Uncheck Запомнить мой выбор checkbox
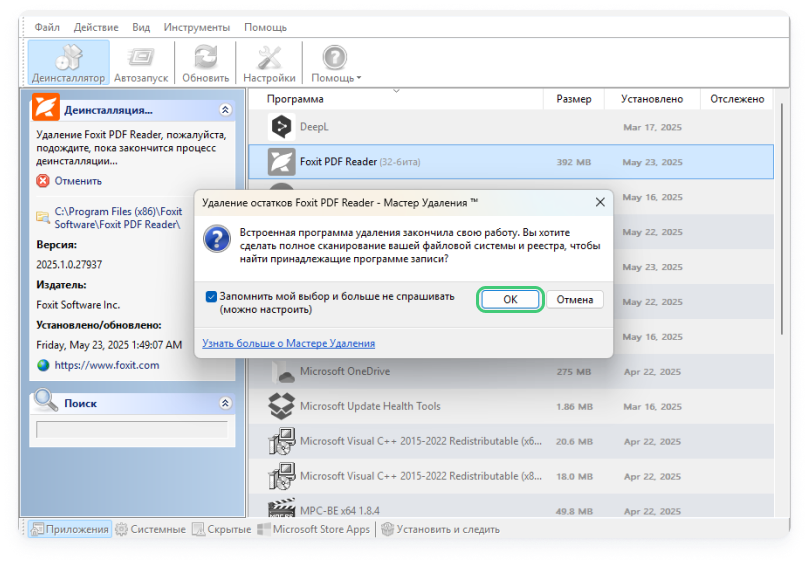The image size is (809, 564). click(x=211, y=297)
